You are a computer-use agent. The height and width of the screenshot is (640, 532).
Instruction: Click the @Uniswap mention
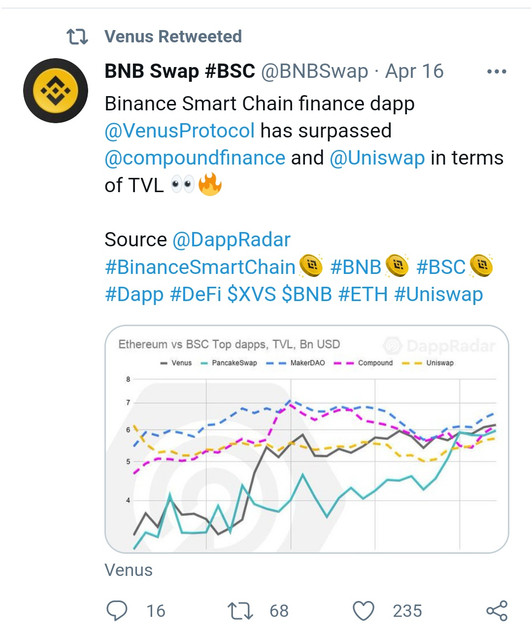coord(377,158)
